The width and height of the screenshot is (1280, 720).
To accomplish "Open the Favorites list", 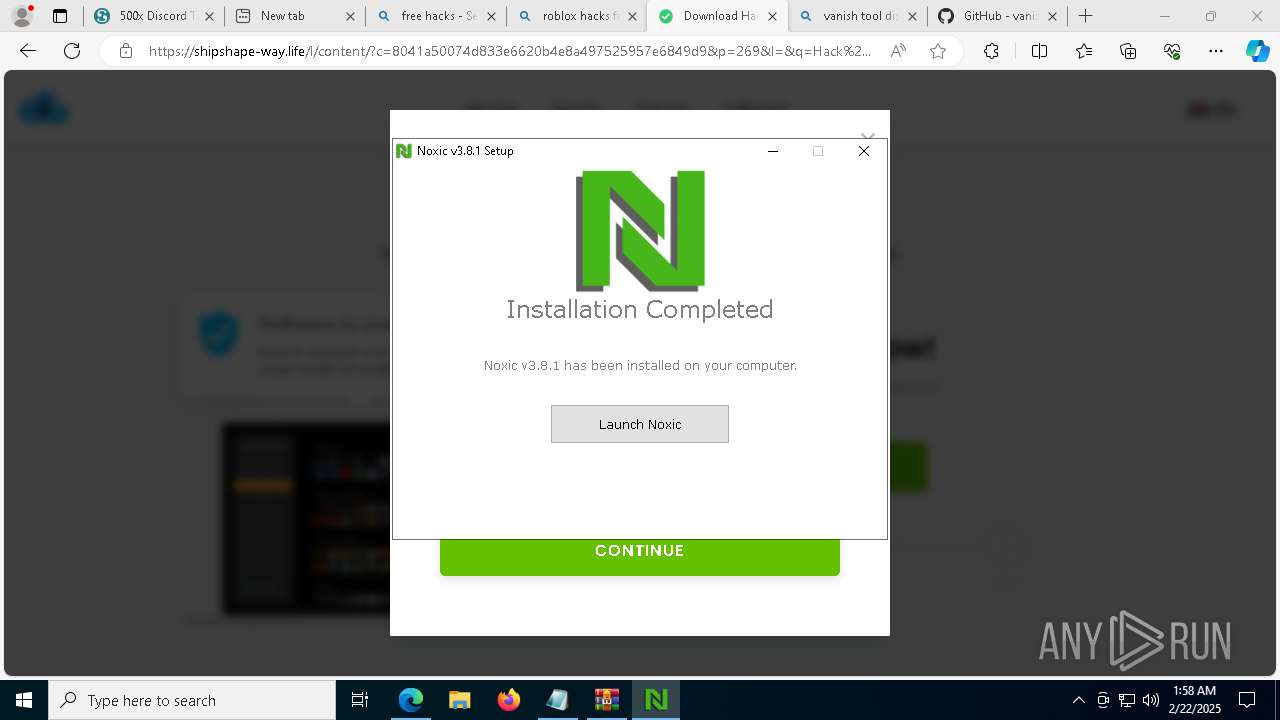I will (x=1085, y=51).
